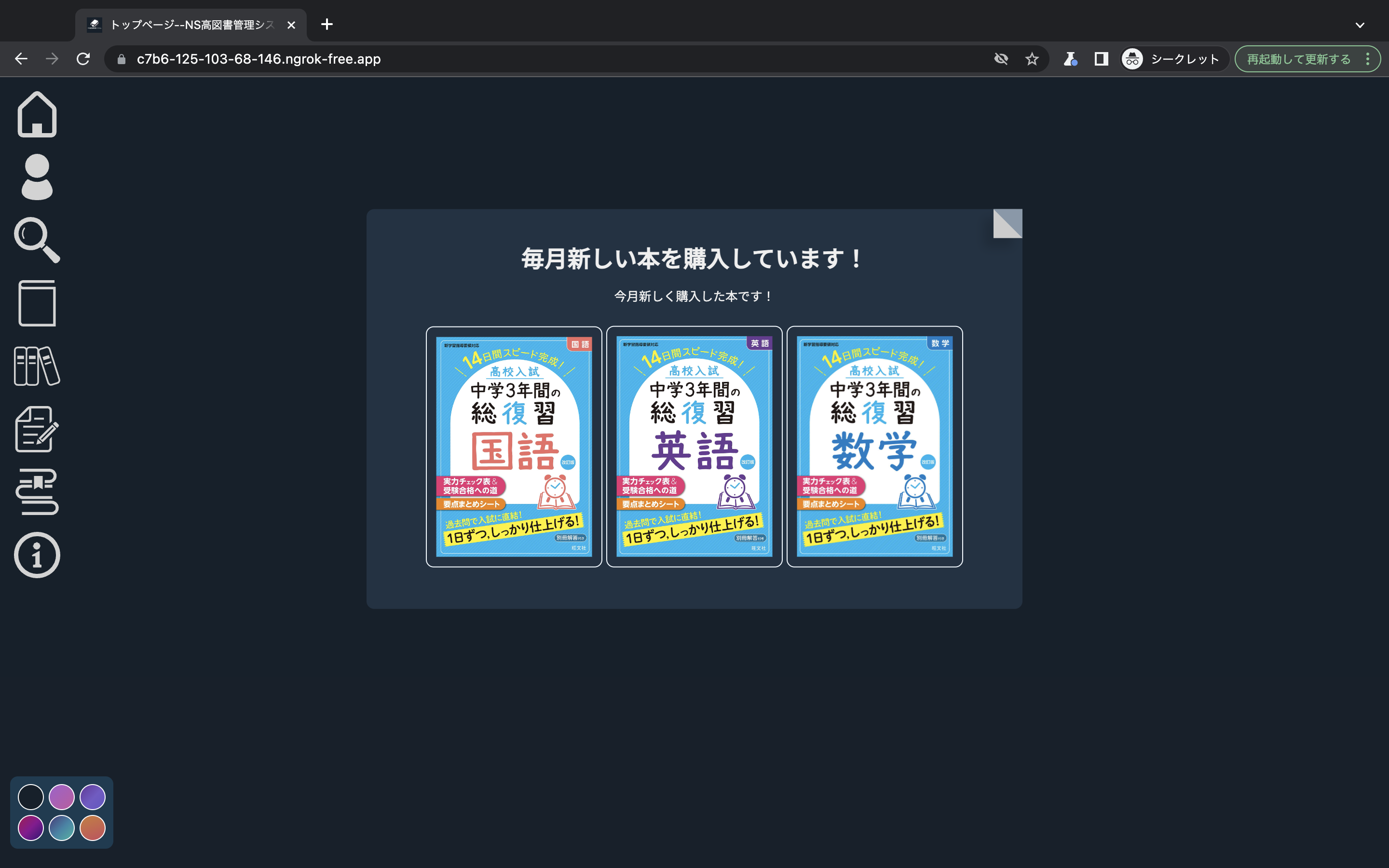Click the site security lock icon
Image resolution: width=1389 pixels, height=868 pixels.
(121, 58)
